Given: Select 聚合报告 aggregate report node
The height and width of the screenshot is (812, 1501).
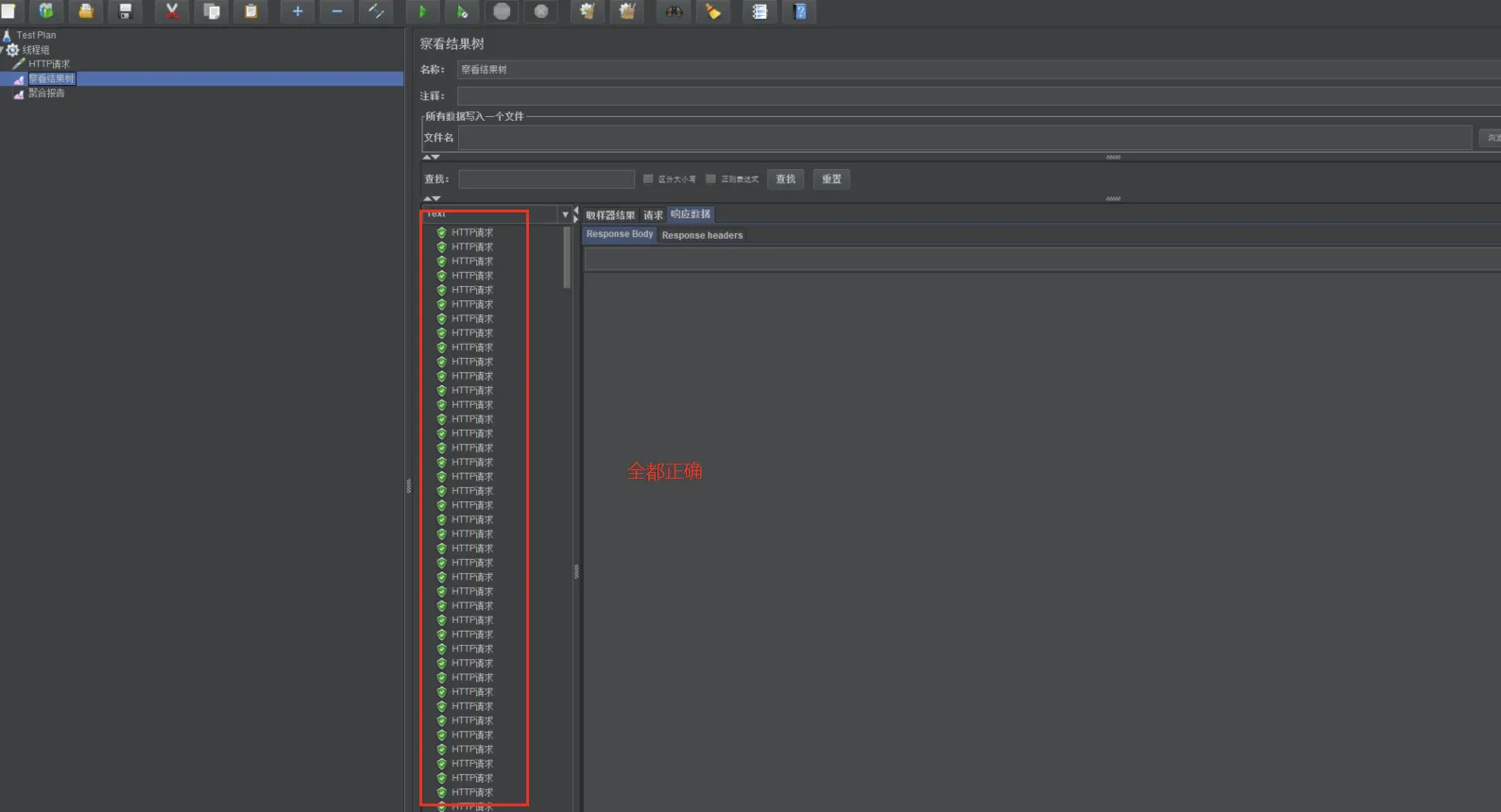Looking at the screenshot, I should 46,93.
